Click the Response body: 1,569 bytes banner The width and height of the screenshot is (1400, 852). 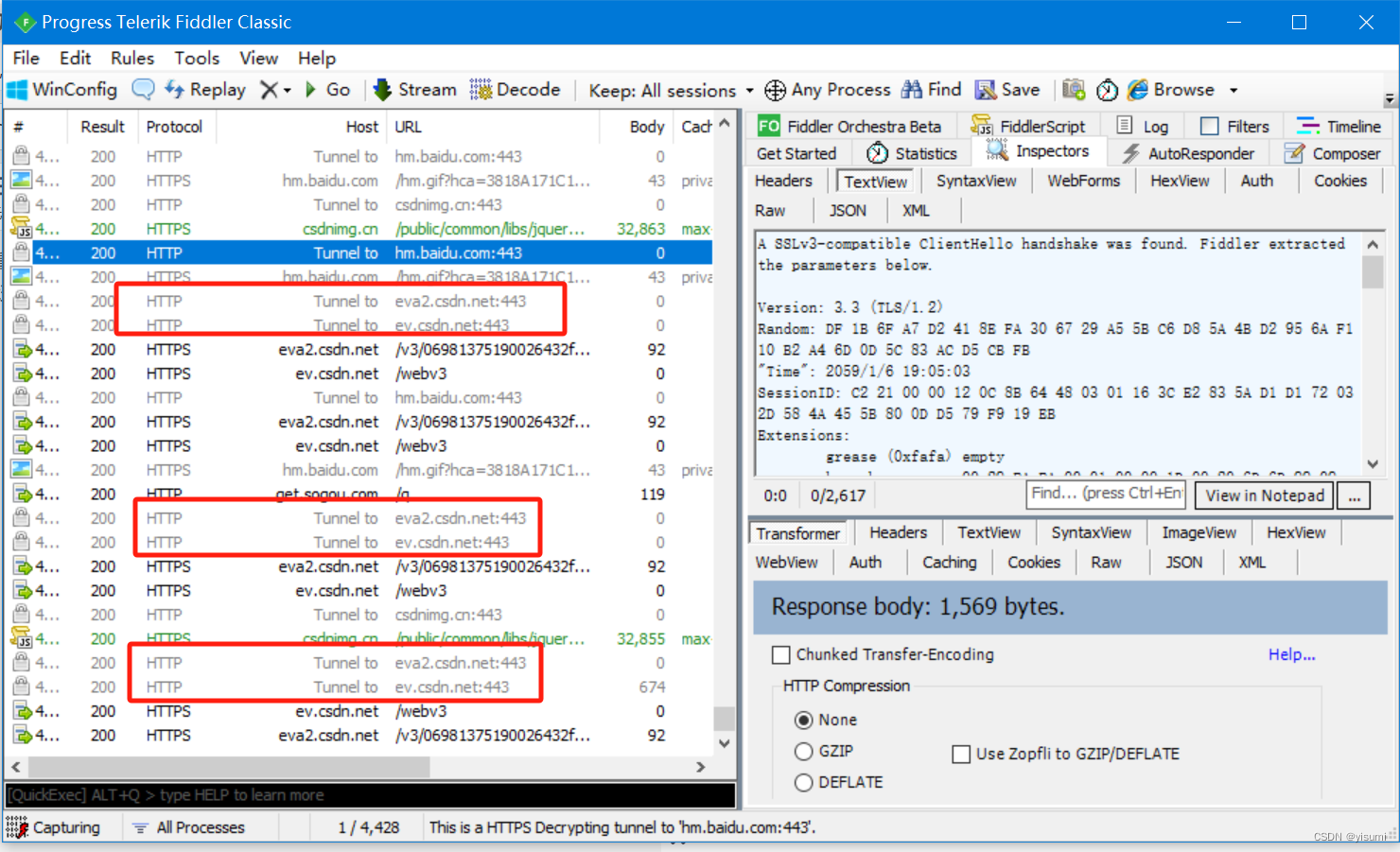click(x=1070, y=607)
